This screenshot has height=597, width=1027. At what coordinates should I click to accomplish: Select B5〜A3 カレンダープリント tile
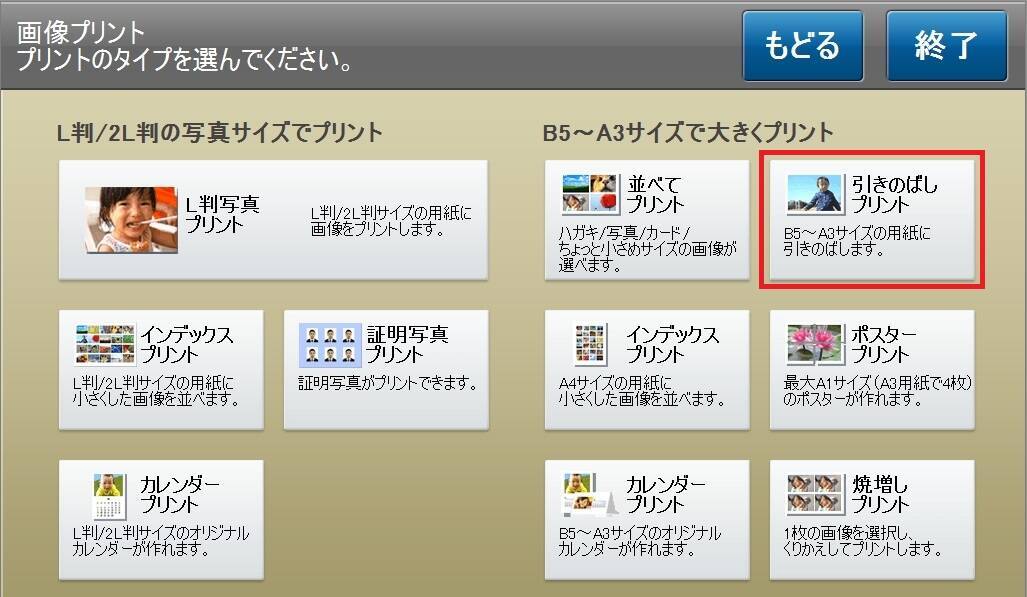tap(646, 520)
